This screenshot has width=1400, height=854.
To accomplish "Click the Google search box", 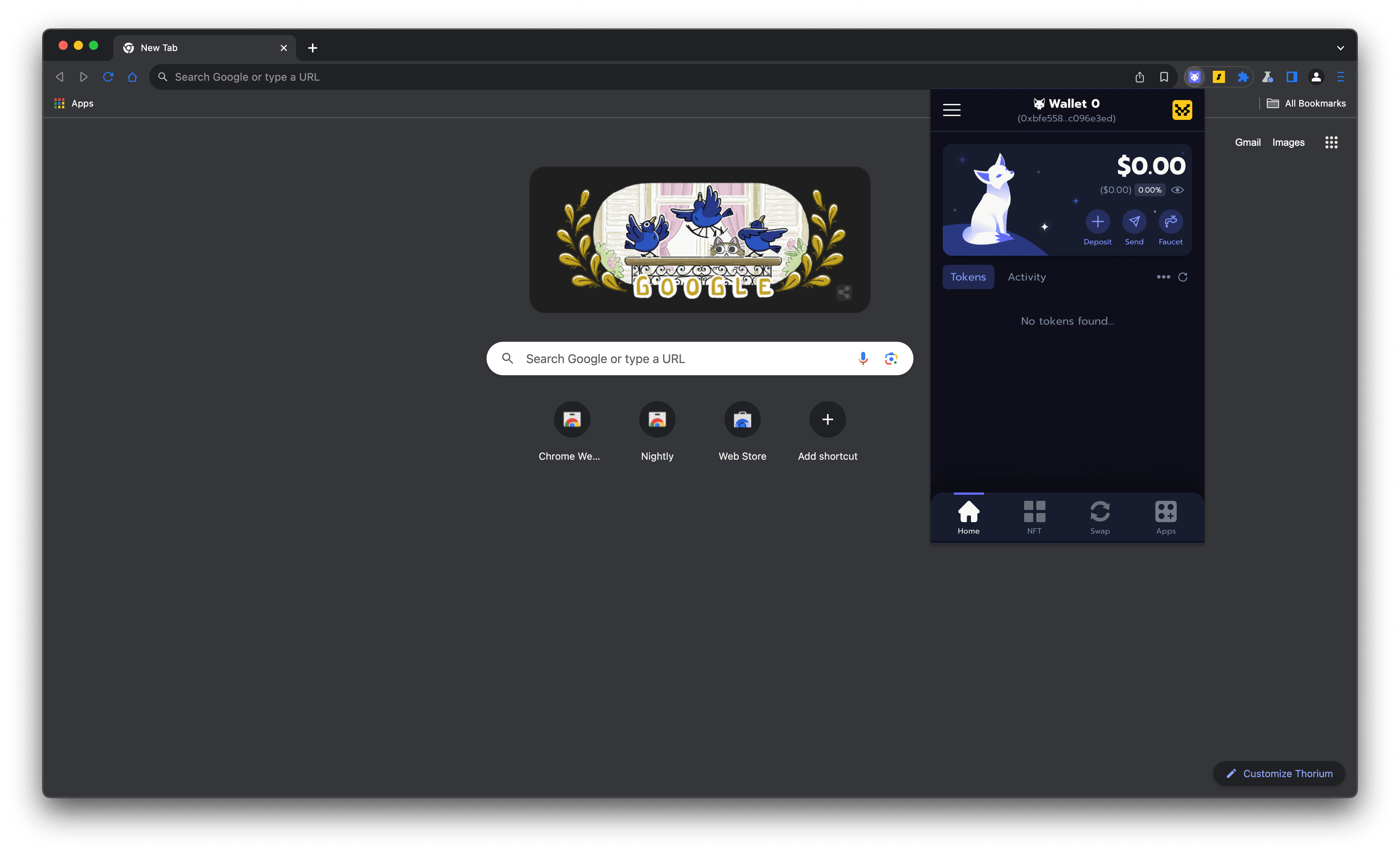I will 700,358.
